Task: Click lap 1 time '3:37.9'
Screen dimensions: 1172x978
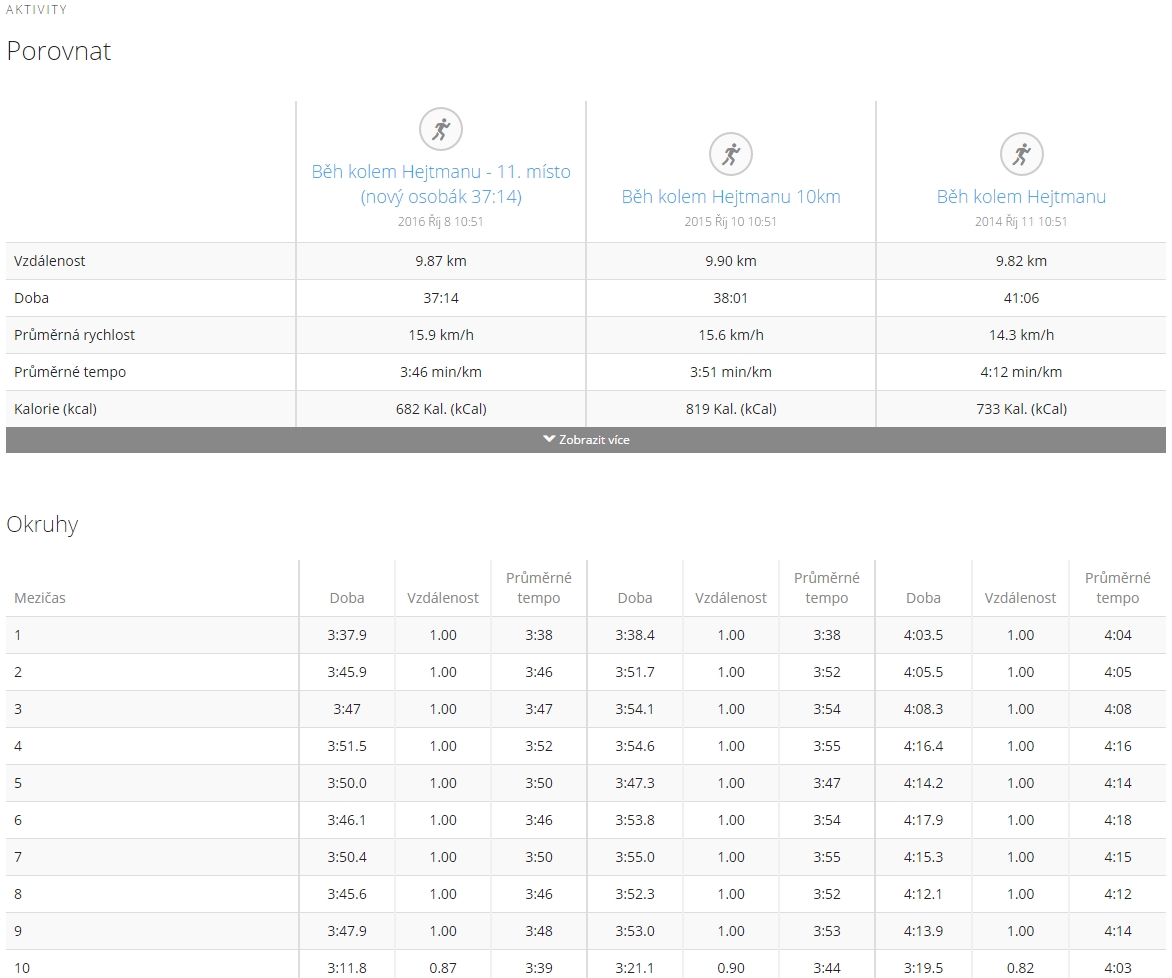Action: pos(347,635)
